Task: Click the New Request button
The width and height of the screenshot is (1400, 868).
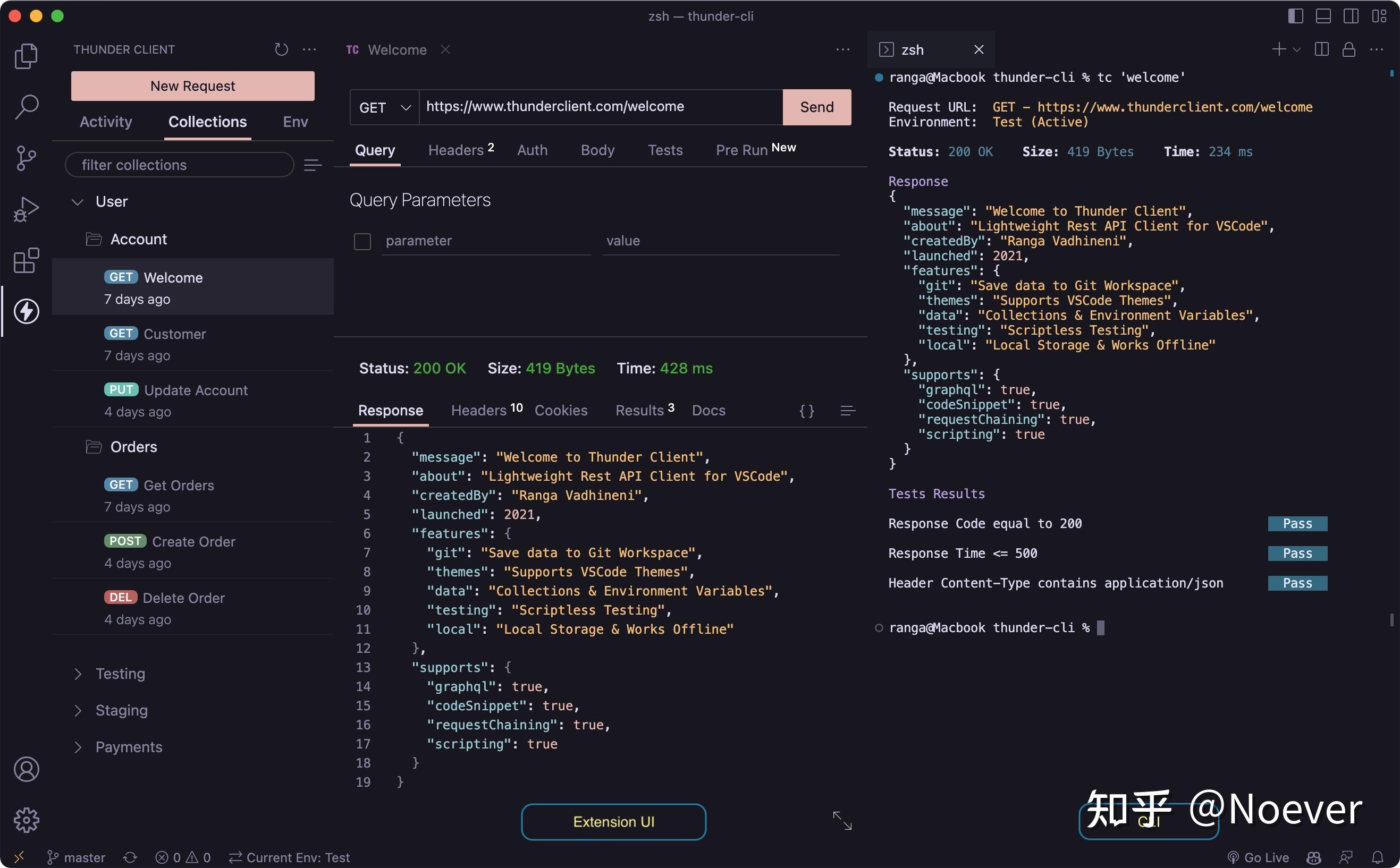Action: 192,86
